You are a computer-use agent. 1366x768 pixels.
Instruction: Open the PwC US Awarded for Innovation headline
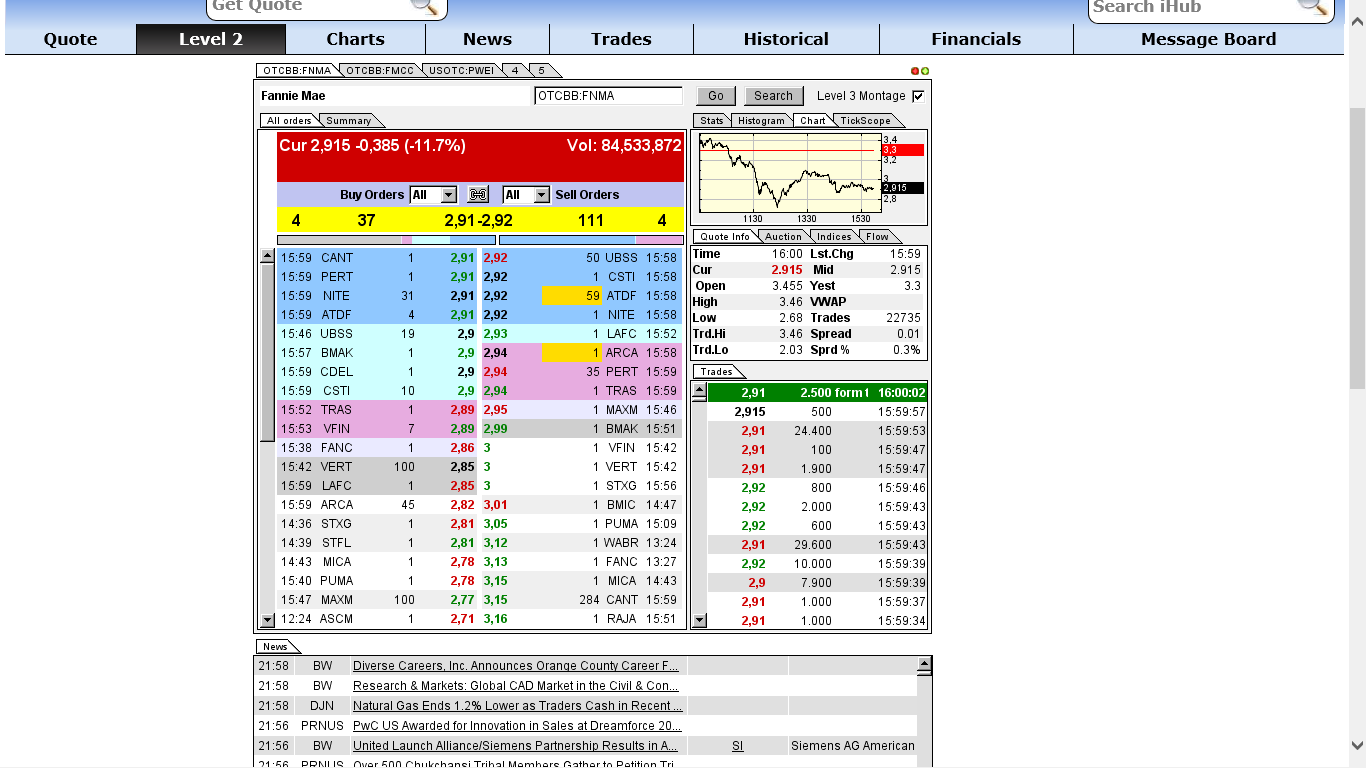tap(517, 726)
